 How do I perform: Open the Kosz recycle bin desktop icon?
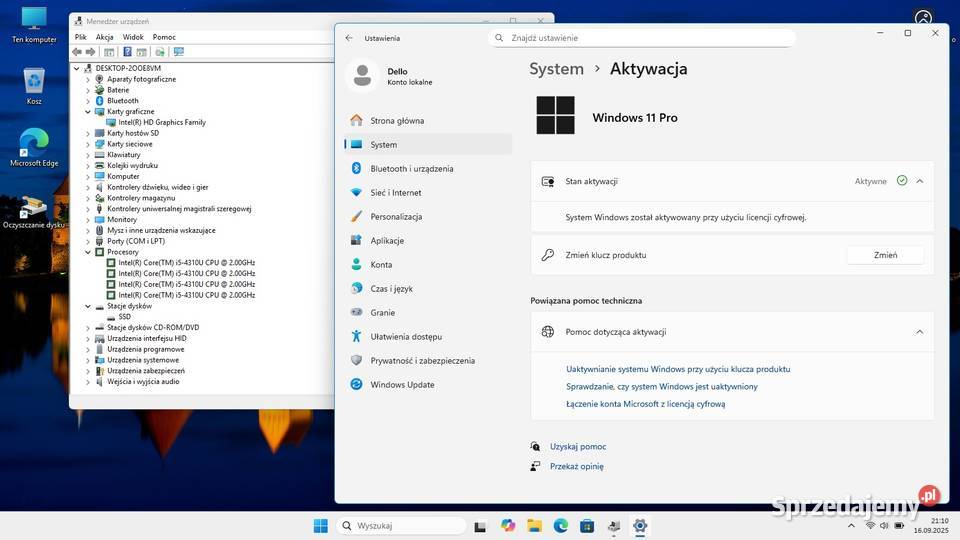tap(34, 86)
